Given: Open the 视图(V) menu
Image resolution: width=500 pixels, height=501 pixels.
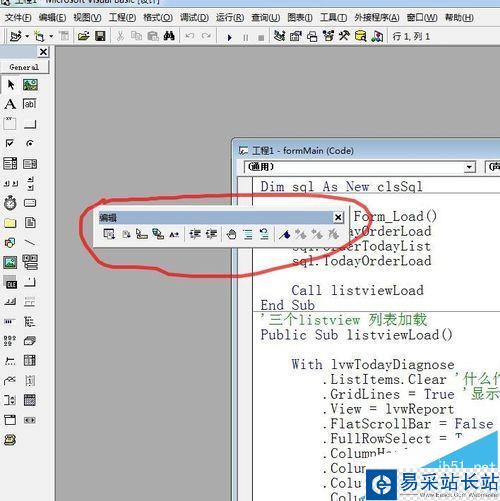Looking at the screenshot, I should 87,17.
